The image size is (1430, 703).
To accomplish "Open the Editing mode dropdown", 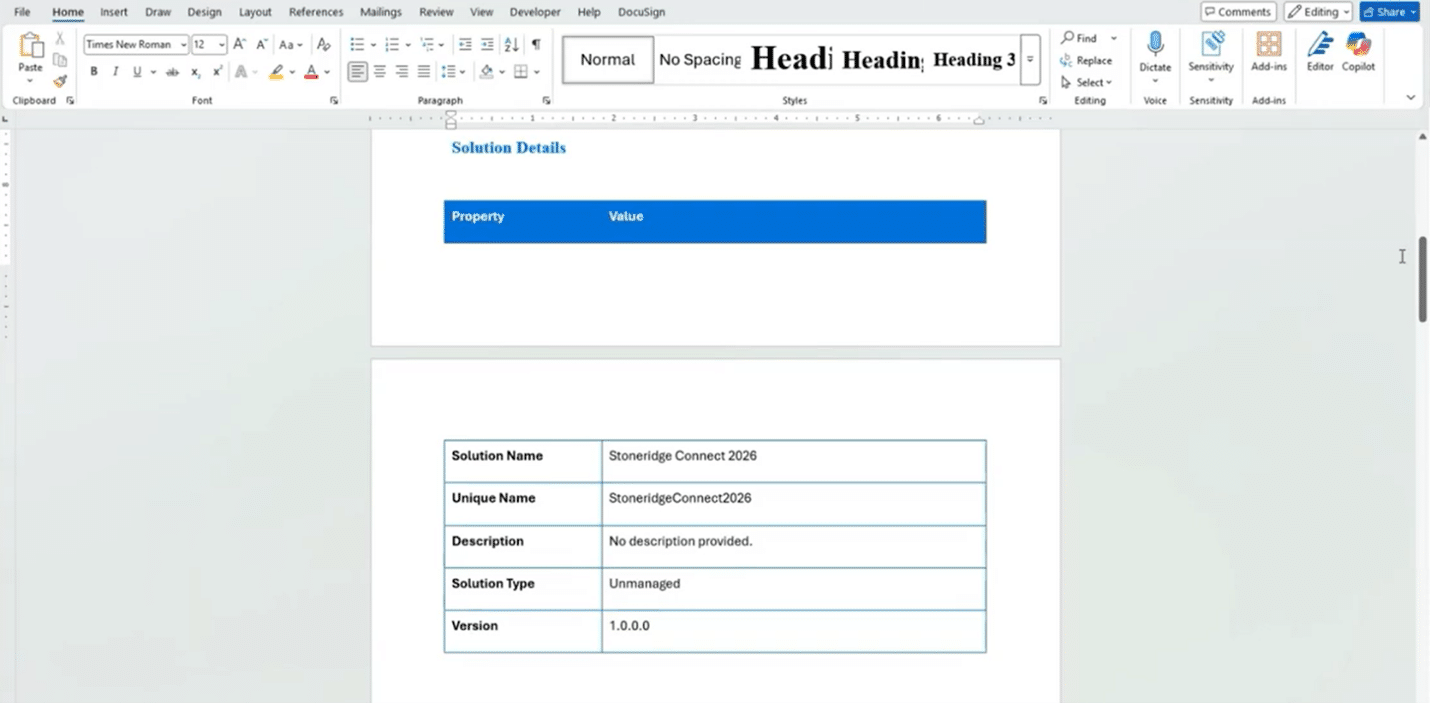I will [x=1318, y=12].
